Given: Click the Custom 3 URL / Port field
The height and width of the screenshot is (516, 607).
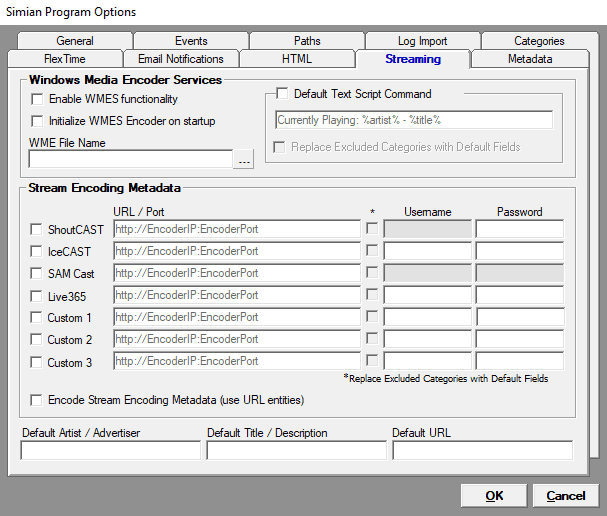Looking at the screenshot, I should pyautogui.click(x=237, y=361).
